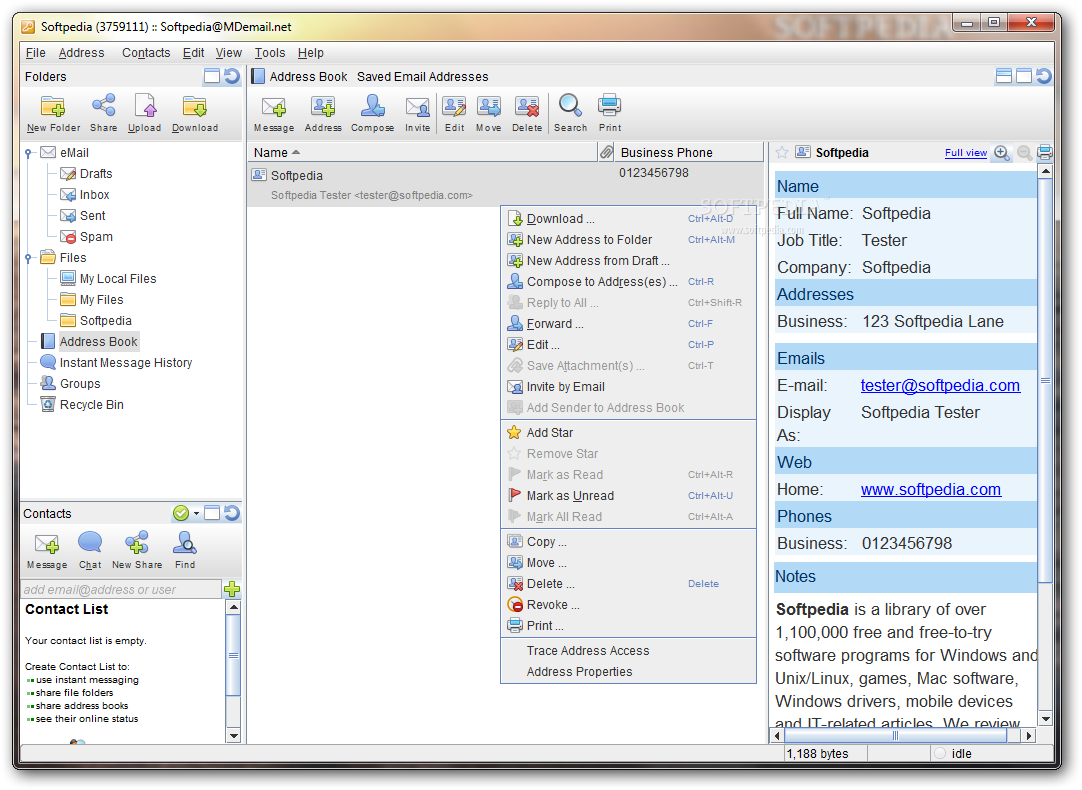The width and height of the screenshot is (1082, 790).
Task: Click the Full view link
Action: [x=965, y=152]
